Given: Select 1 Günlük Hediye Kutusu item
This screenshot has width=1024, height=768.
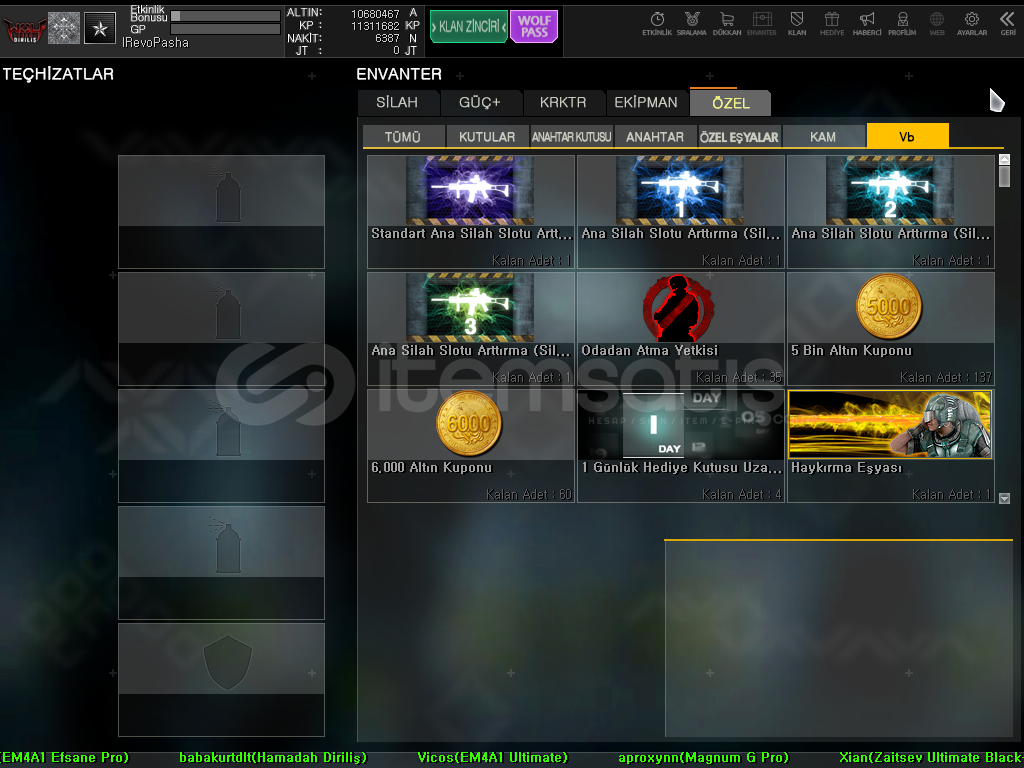Looking at the screenshot, I should click(x=681, y=445).
